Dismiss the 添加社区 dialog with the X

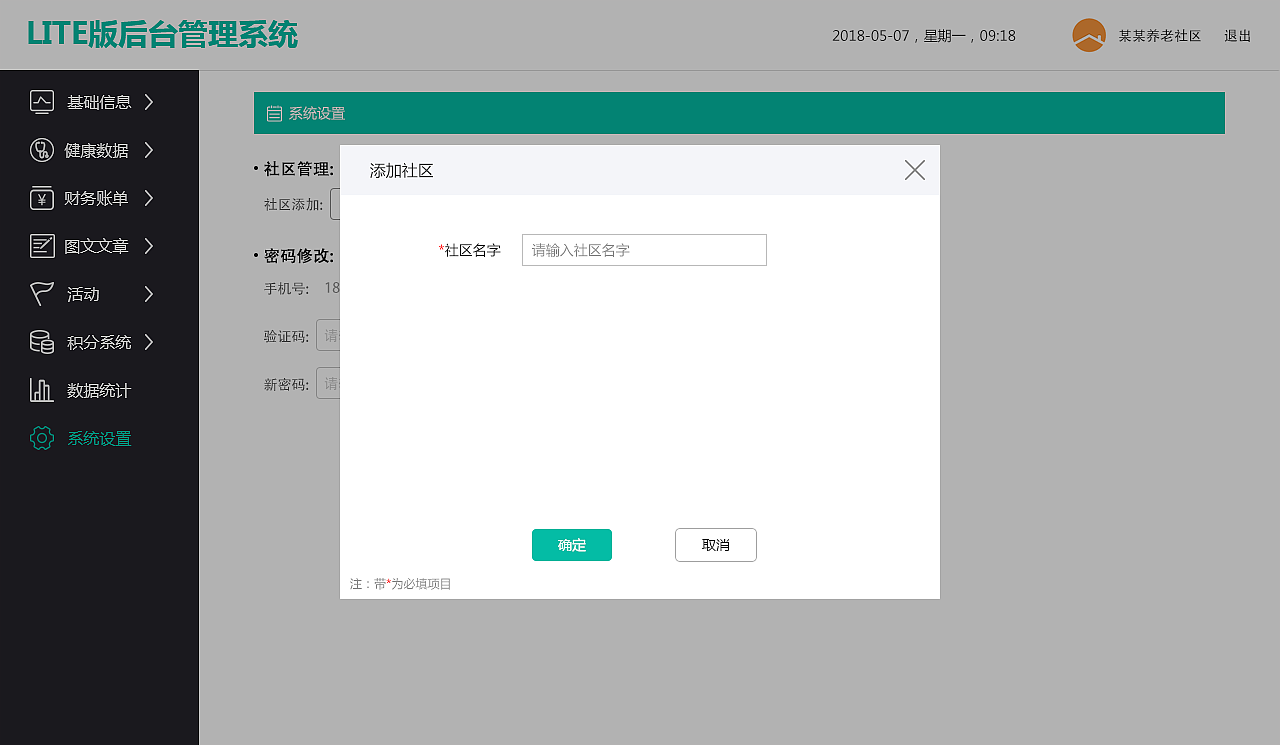coord(914,170)
